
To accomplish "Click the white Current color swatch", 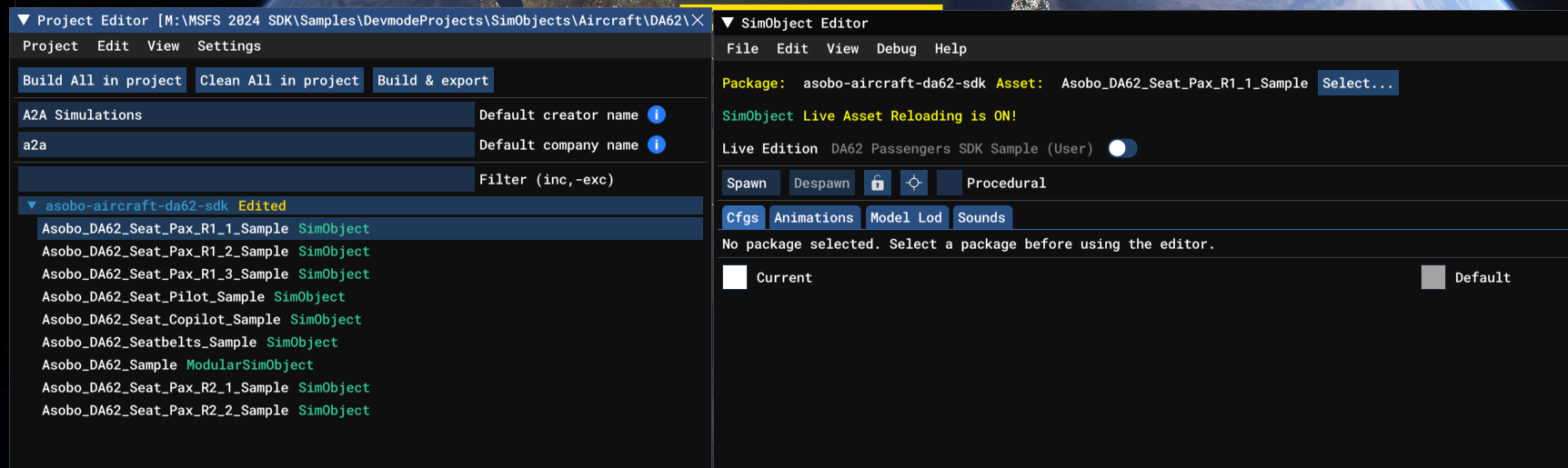I will 735,277.
